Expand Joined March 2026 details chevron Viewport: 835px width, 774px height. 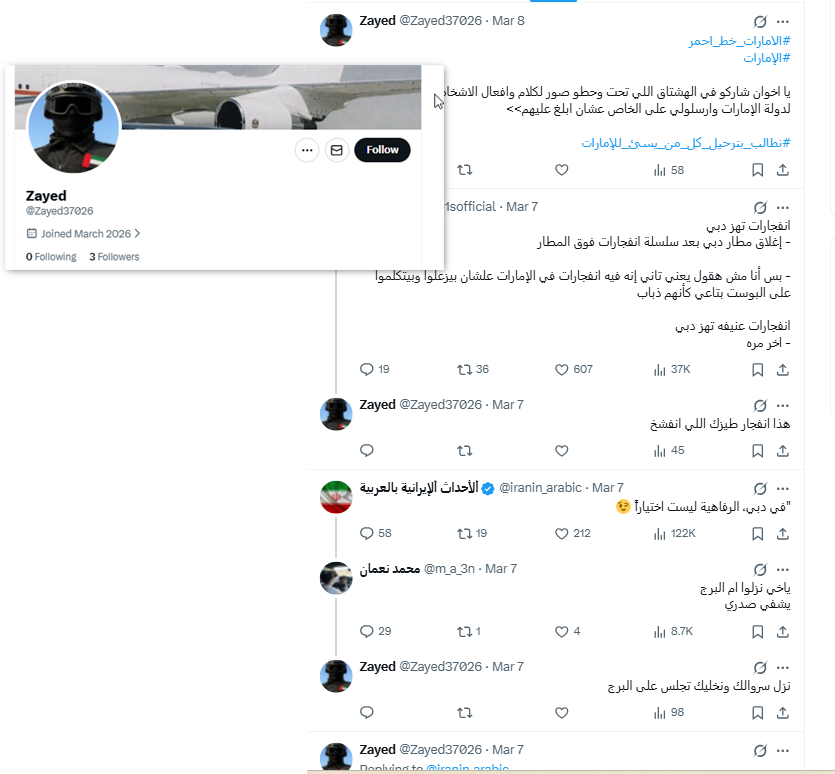point(137,233)
